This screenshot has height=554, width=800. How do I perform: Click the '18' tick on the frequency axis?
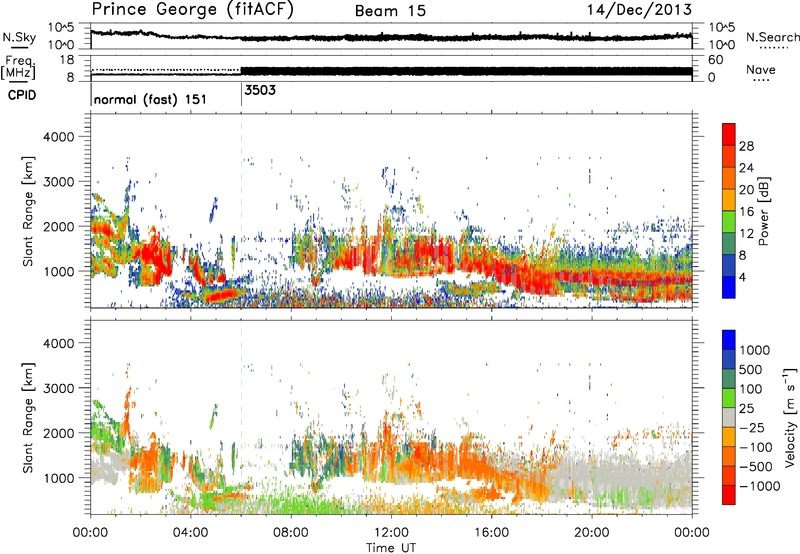pos(67,60)
